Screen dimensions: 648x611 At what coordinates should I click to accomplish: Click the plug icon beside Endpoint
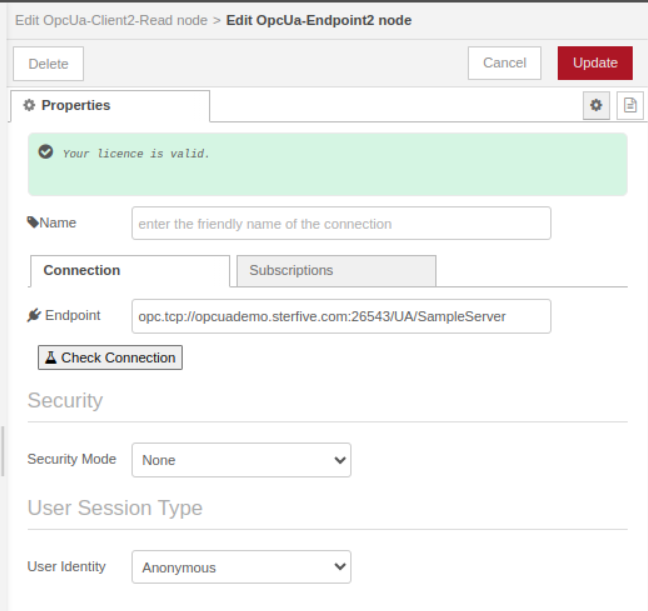coord(34,316)
